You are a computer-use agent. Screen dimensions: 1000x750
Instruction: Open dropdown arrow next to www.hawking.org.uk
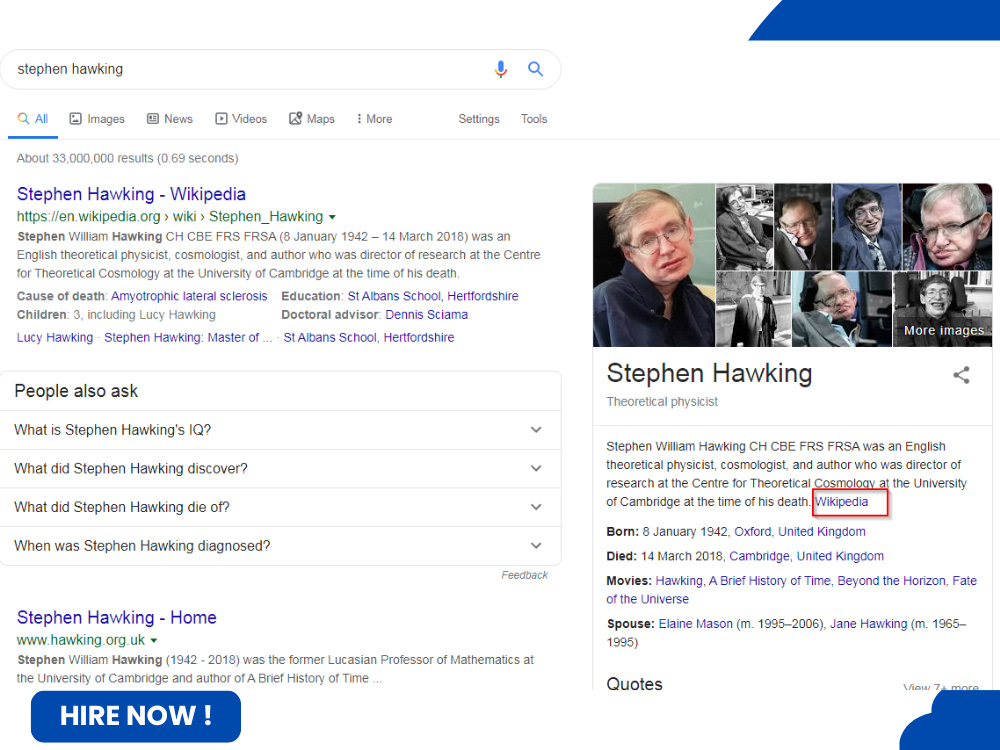coord(154,640)
